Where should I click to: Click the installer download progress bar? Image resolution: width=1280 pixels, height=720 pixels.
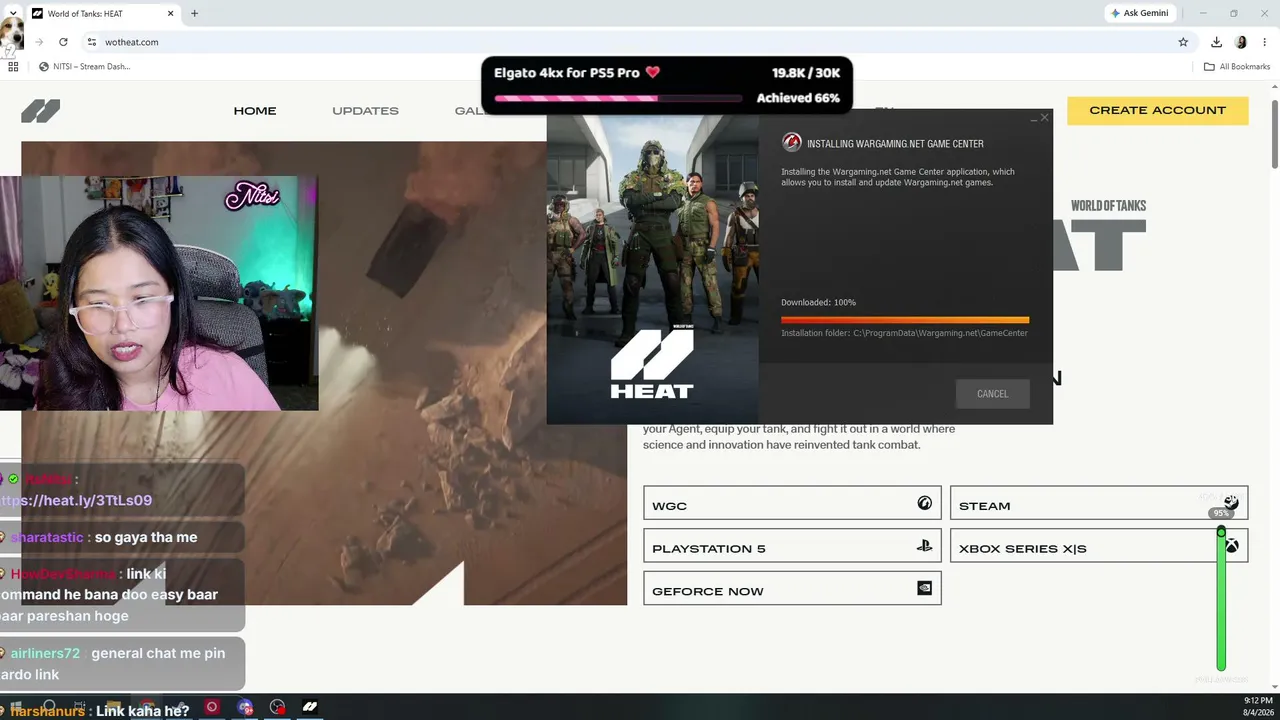tap(905, 320)
